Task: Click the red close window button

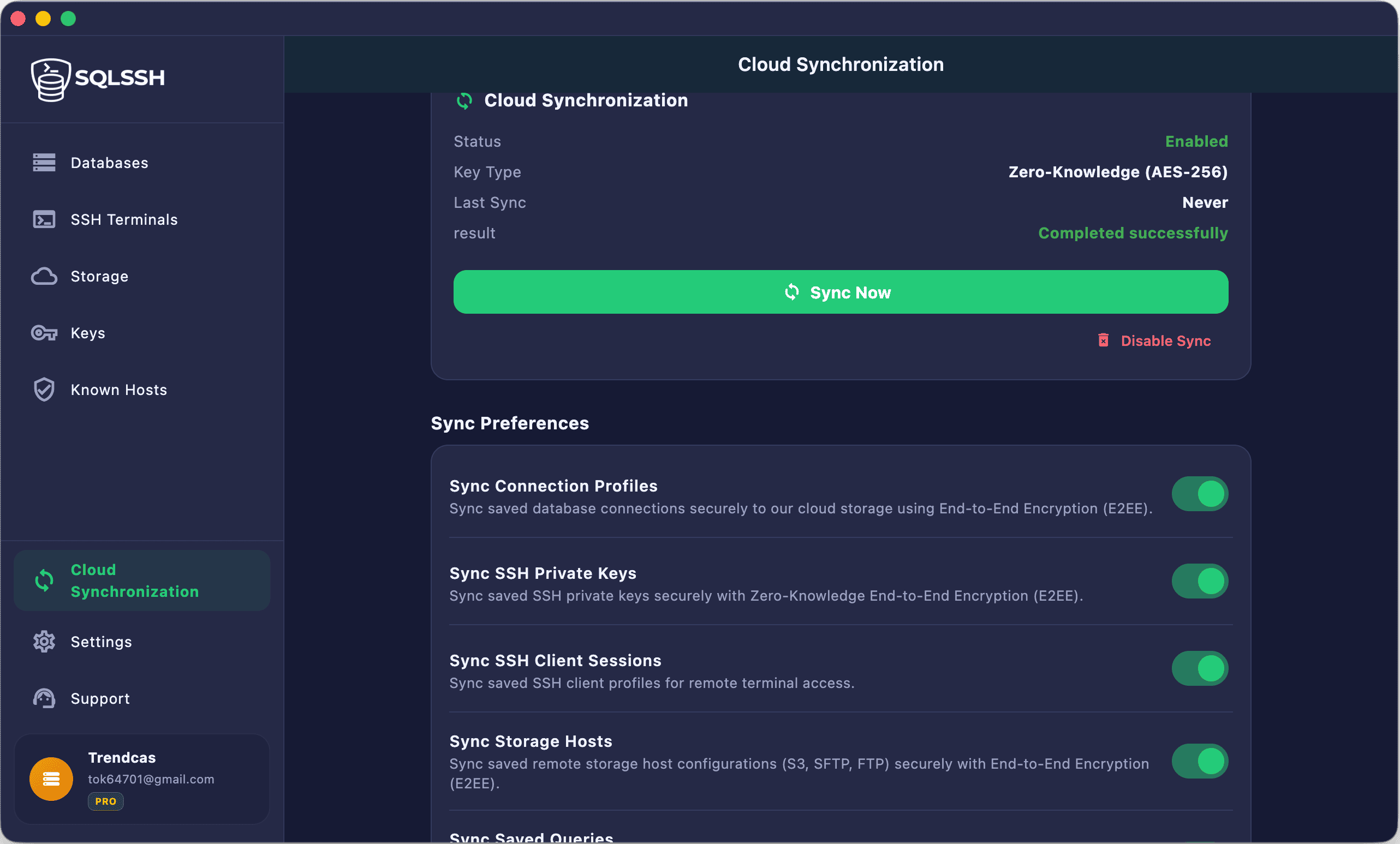Action: pyautogui.click(x=18, y=18)
